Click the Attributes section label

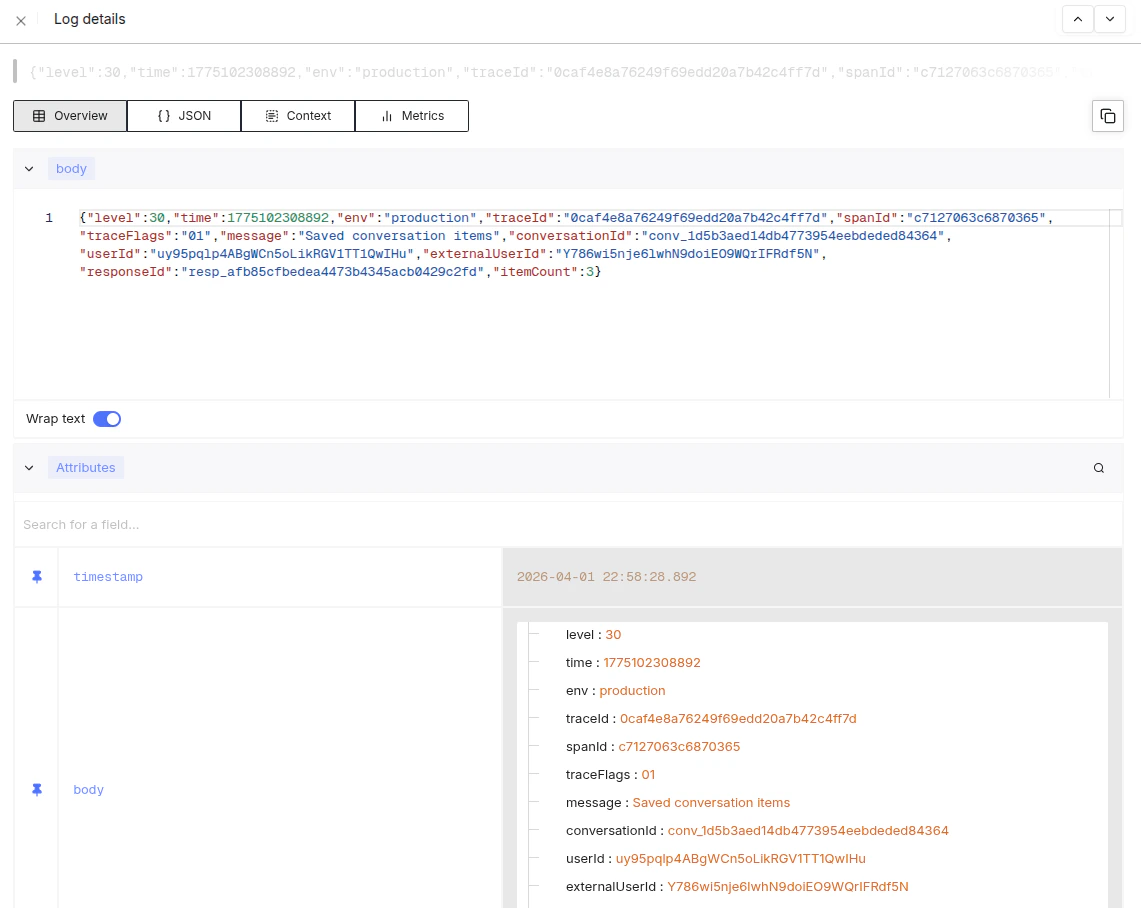pyautogui.click(x=86, y=468)
